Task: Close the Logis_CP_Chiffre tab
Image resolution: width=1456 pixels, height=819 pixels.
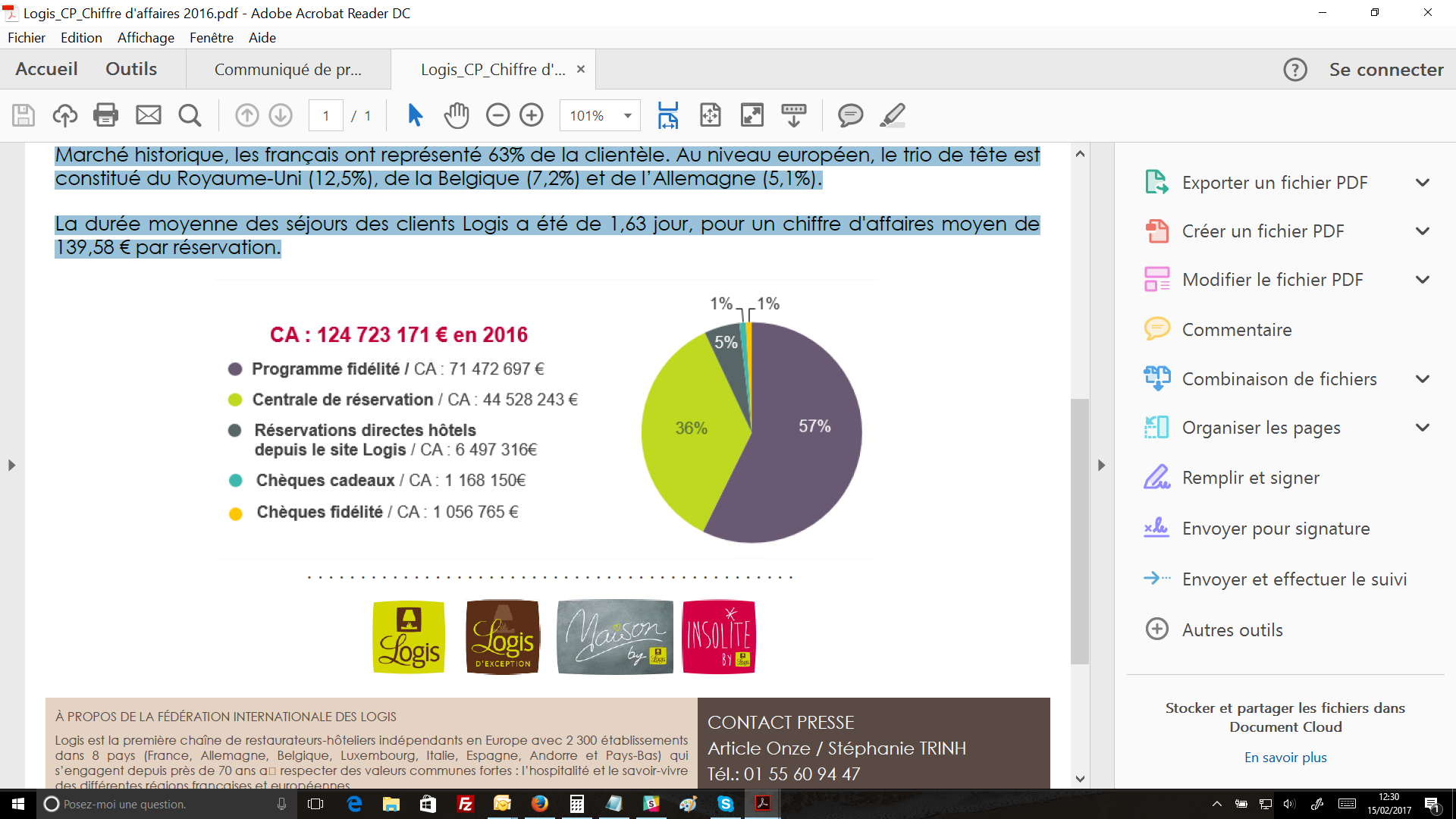Action: coord(581,69)
